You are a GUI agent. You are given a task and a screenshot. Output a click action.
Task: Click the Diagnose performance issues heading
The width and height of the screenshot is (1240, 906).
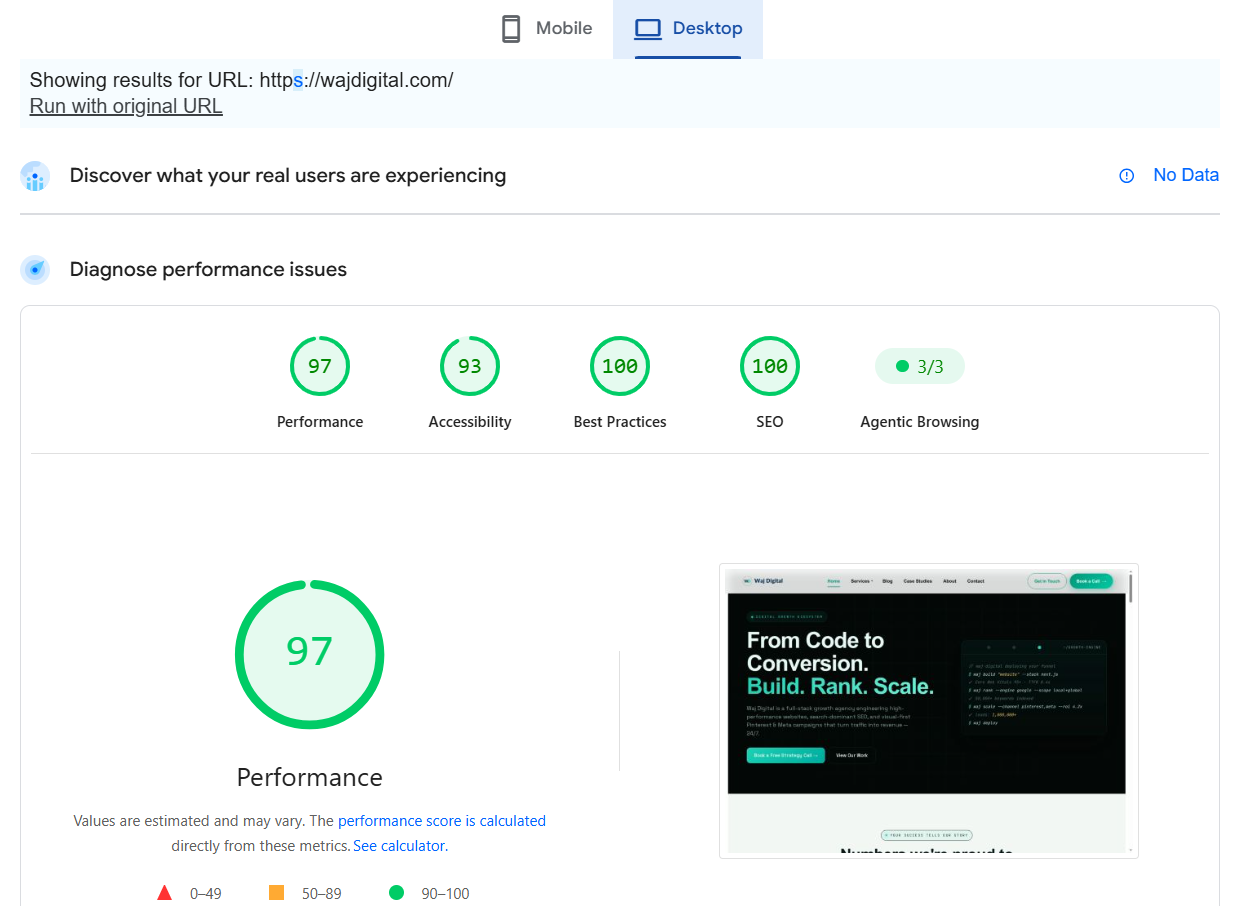[x=208, y=270]
